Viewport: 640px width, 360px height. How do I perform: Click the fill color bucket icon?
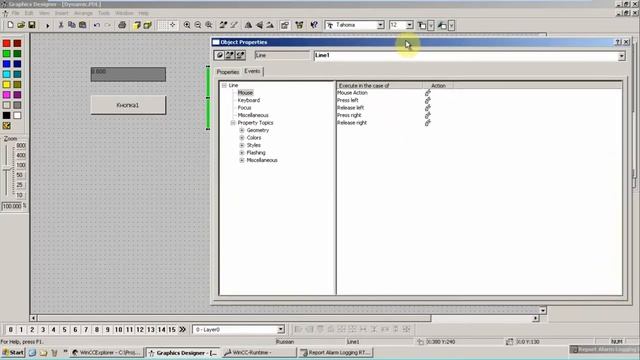pyautogui.click(x=442, y=26)
